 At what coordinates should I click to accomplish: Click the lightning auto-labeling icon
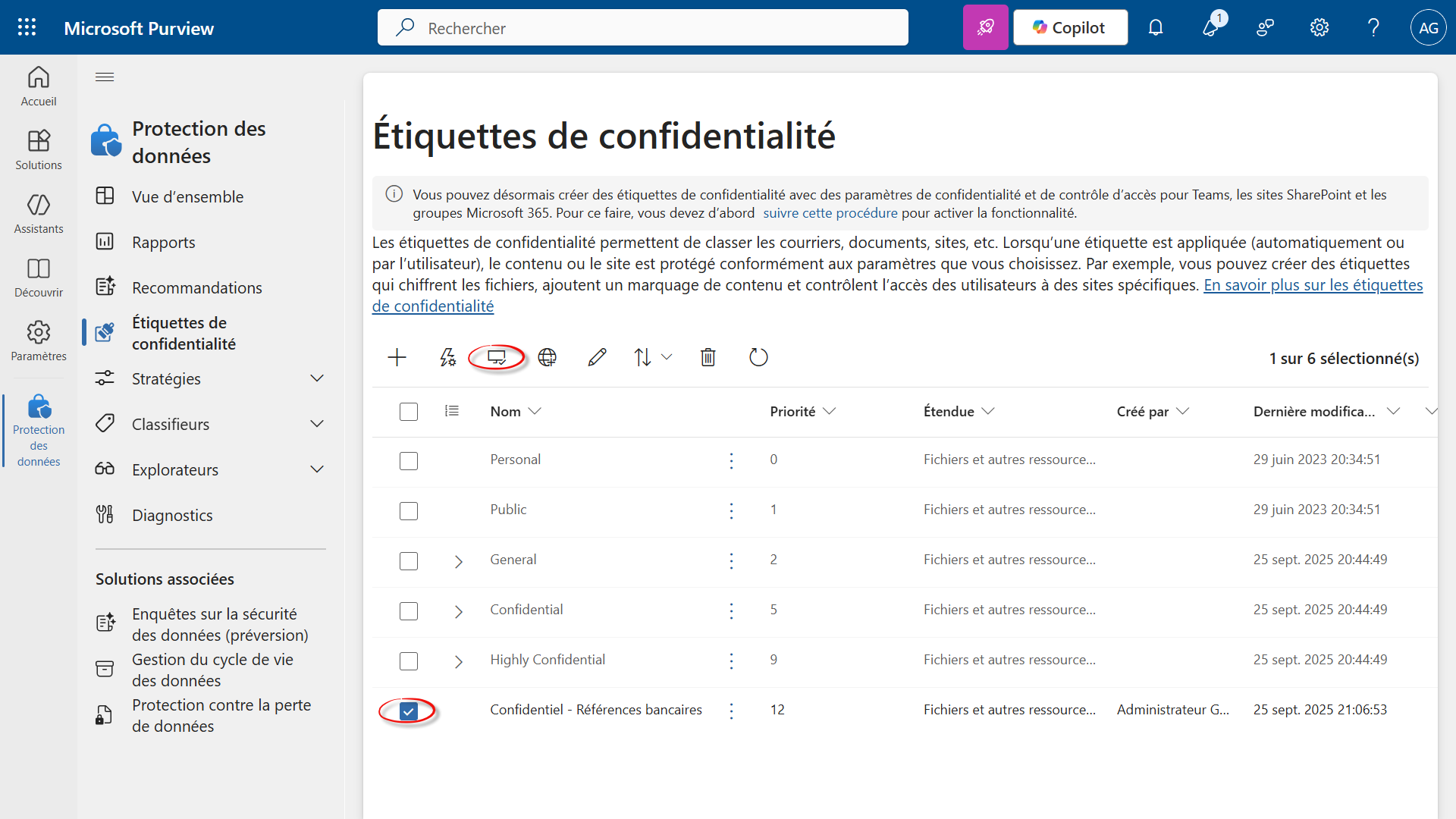[x=447, y=357]
